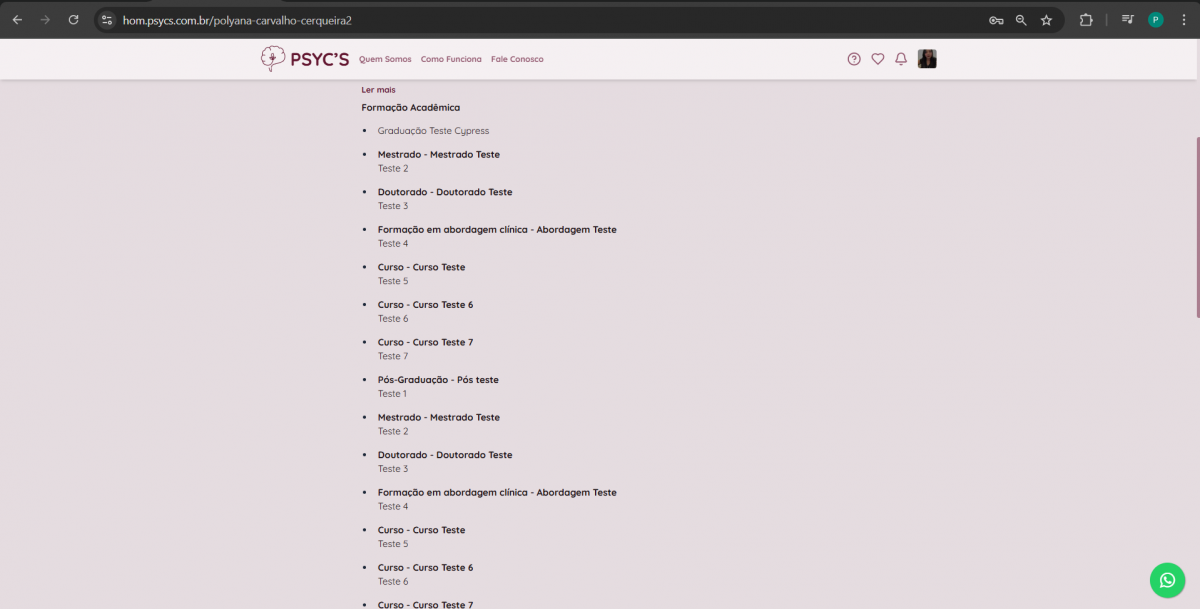The image size is (1200, 609).
Task: Open WhatsApp chat floating button
Action: point(1167,580)
